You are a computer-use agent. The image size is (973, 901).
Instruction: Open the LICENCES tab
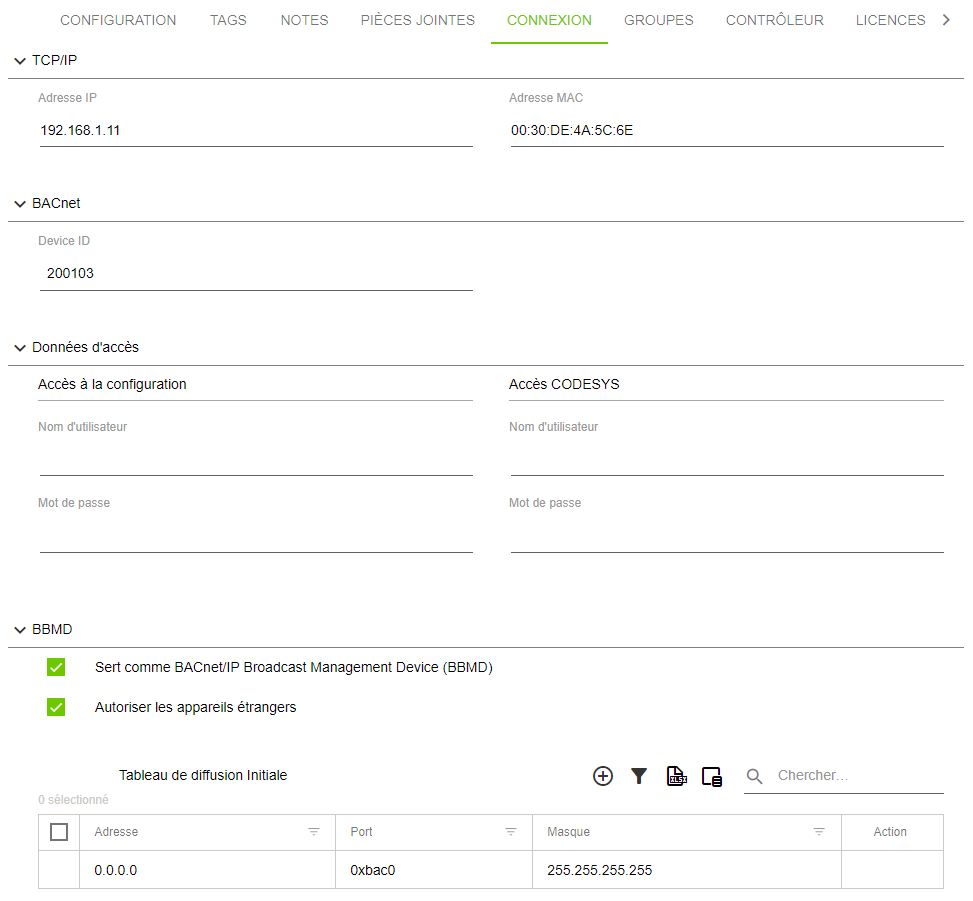[890, 20]
